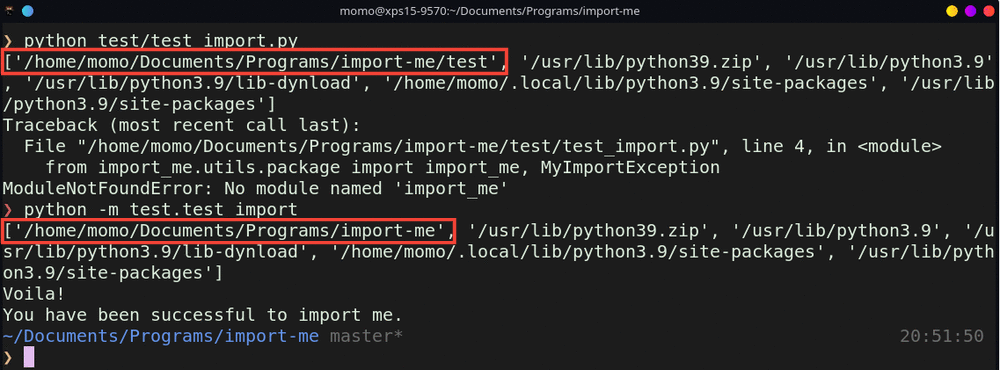This screenshot has width=1000, height=370.
Task: Open the terminal app icon menu in title bar
Action: click(10, 11)
